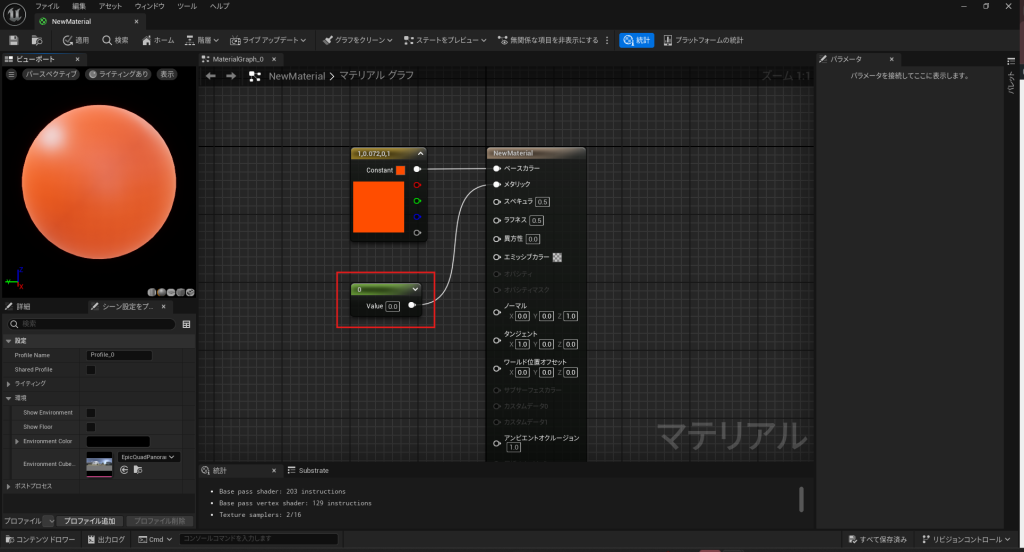Screen dimensions: 1024x552
Task: Click the back navigation arrow in graph
Action: (x=210, y=76)
